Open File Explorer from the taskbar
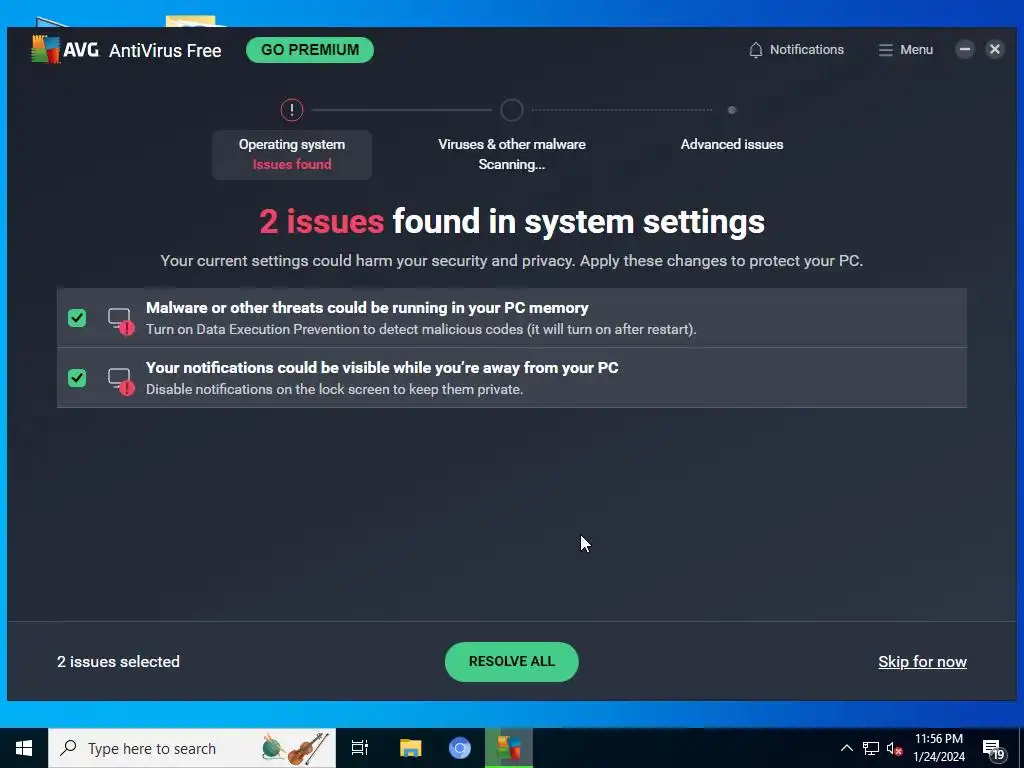1024x768 pixels. point(410,748)
